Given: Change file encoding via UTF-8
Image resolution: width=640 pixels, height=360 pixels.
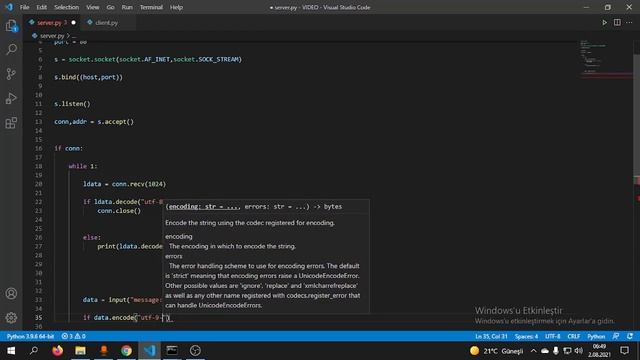Looking at the screenshot, I should pos(553,336).
